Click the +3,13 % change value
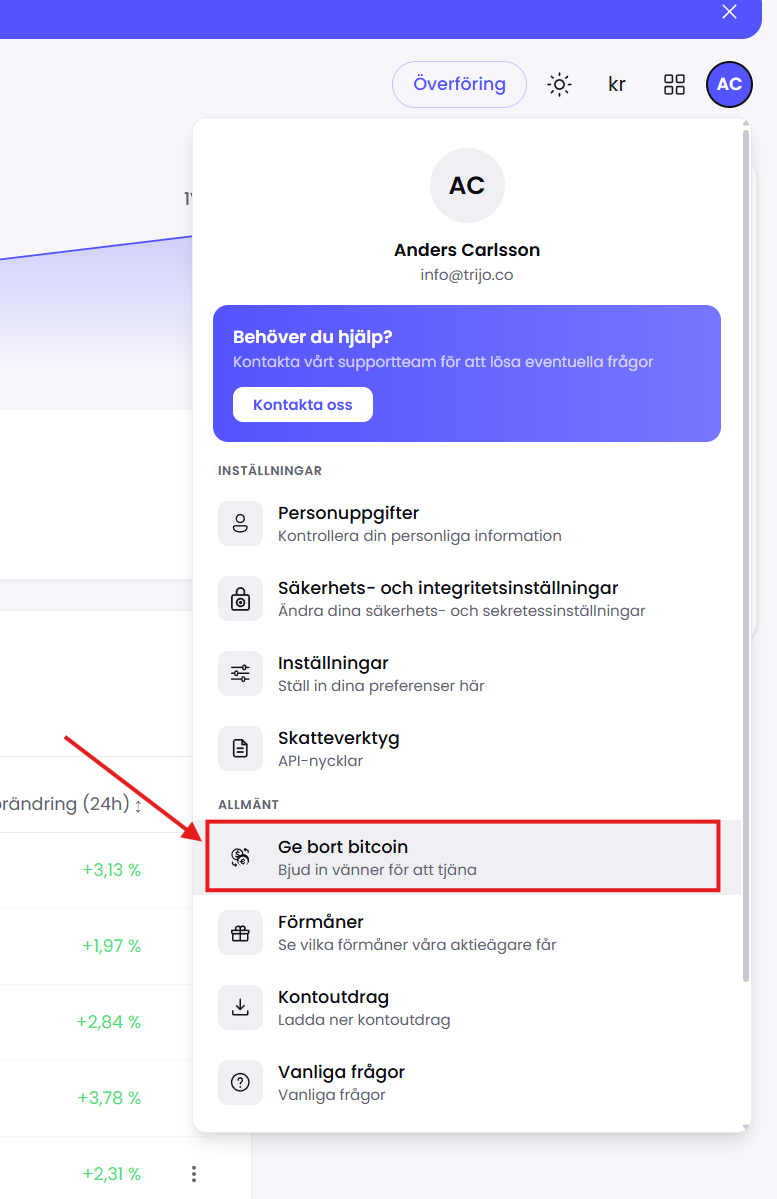This screenshot has width=777, height=1199. pos(112,870)
